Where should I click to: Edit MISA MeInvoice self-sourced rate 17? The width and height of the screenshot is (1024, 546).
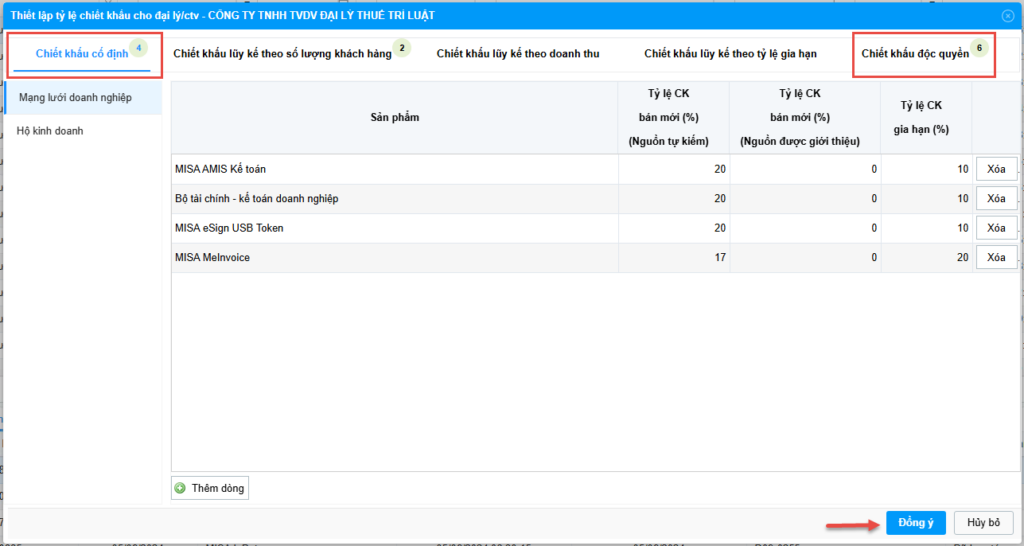click(674, 257)
